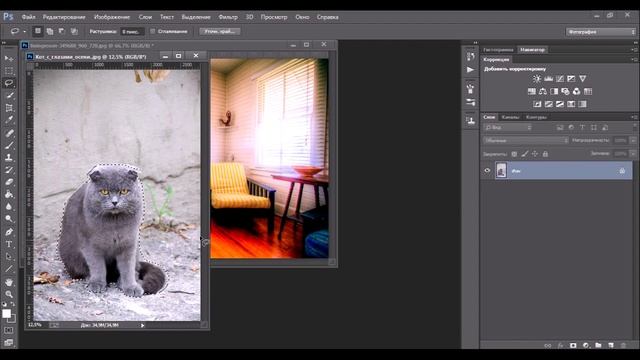Open the layer fill slider arrow
The width and height of the screenshot is (640, 360).
(x=633, y=154)
